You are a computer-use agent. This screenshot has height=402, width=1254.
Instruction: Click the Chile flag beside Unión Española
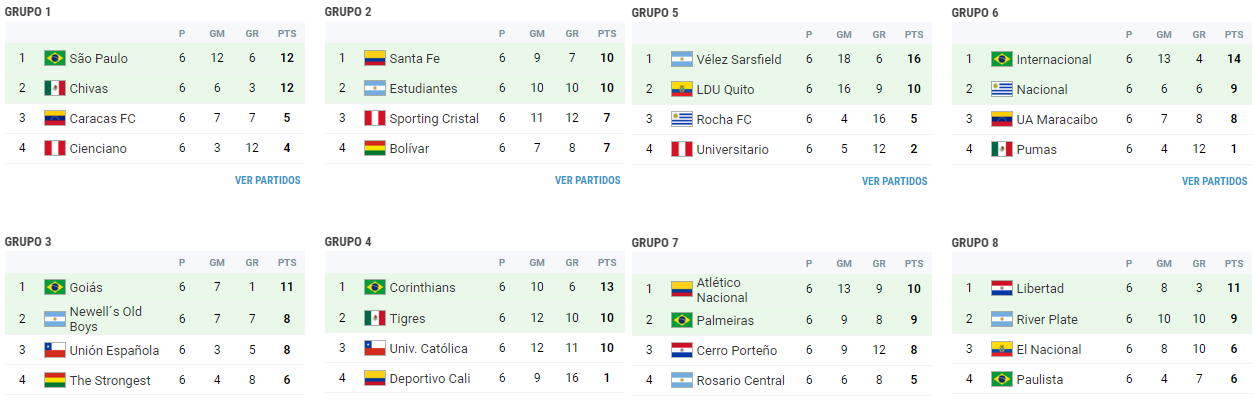tap(55, 350)
